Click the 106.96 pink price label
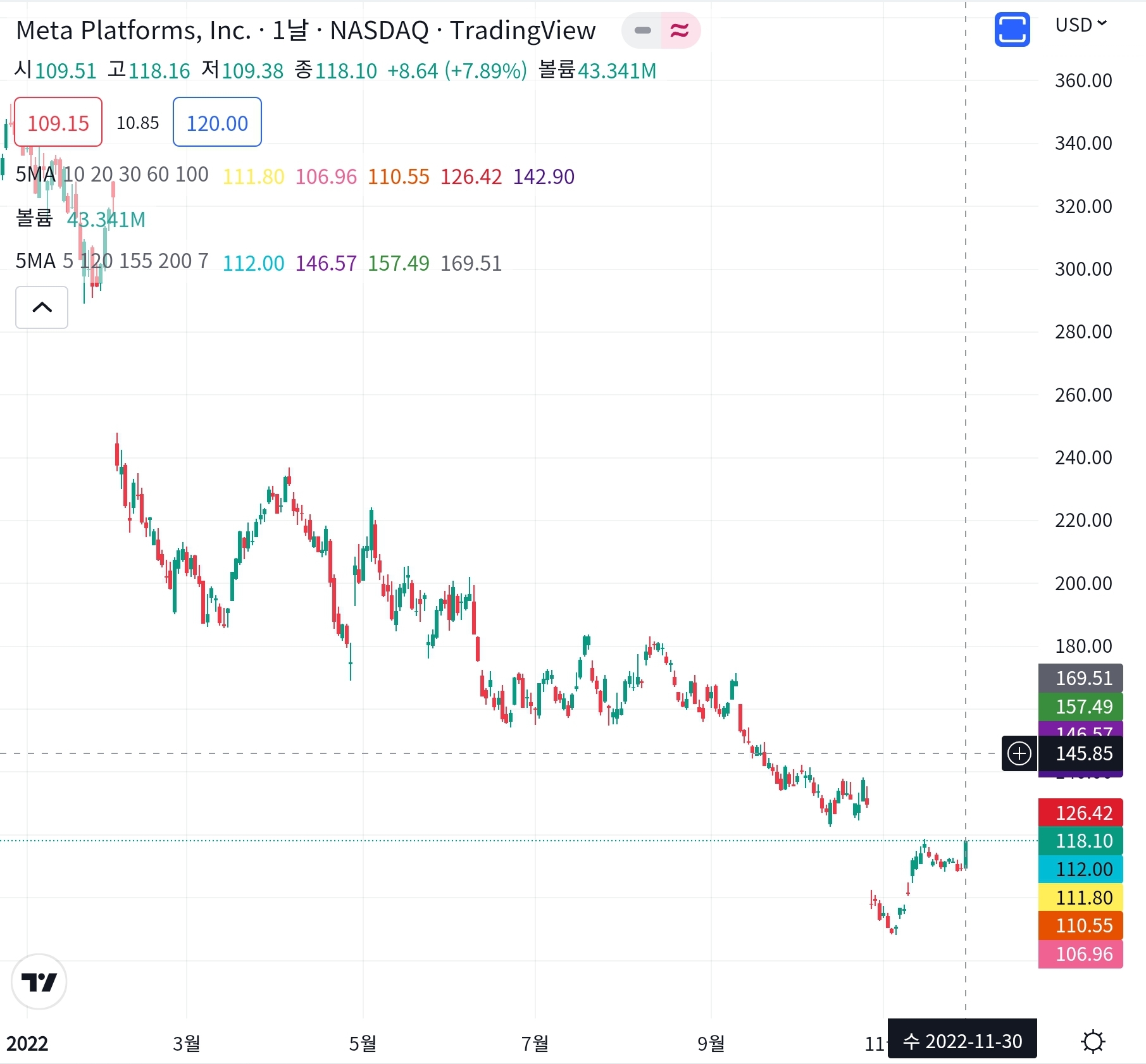This screenshot has height=1064, width=1146. [x=1081, y=954]
